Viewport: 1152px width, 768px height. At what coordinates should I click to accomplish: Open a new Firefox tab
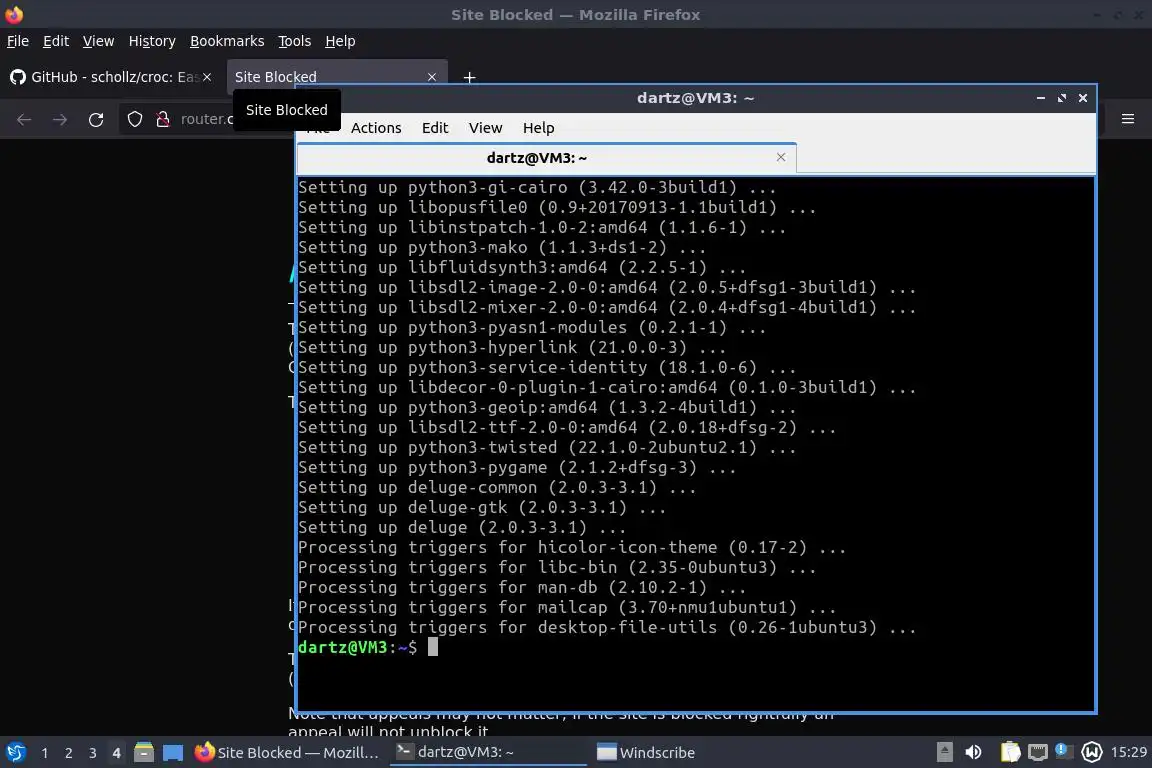tap(469, 77)
